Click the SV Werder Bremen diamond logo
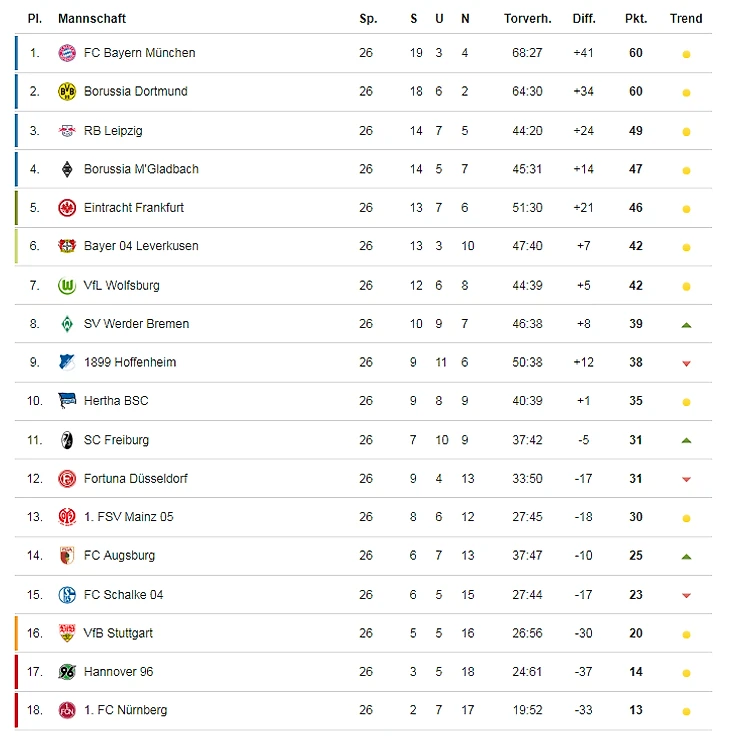The height and width of the screenshot is (737, 730). [x=67, y=324]
